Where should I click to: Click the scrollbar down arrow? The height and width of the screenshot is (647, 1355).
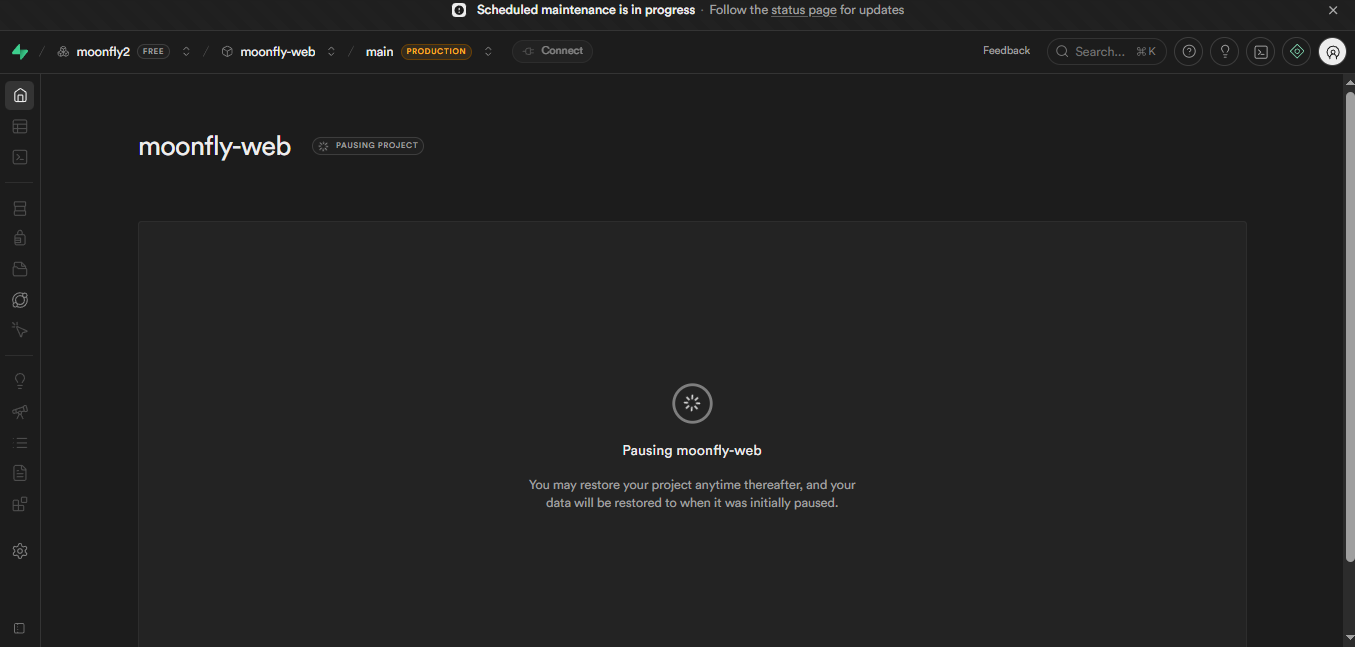tap(1349, 637)
